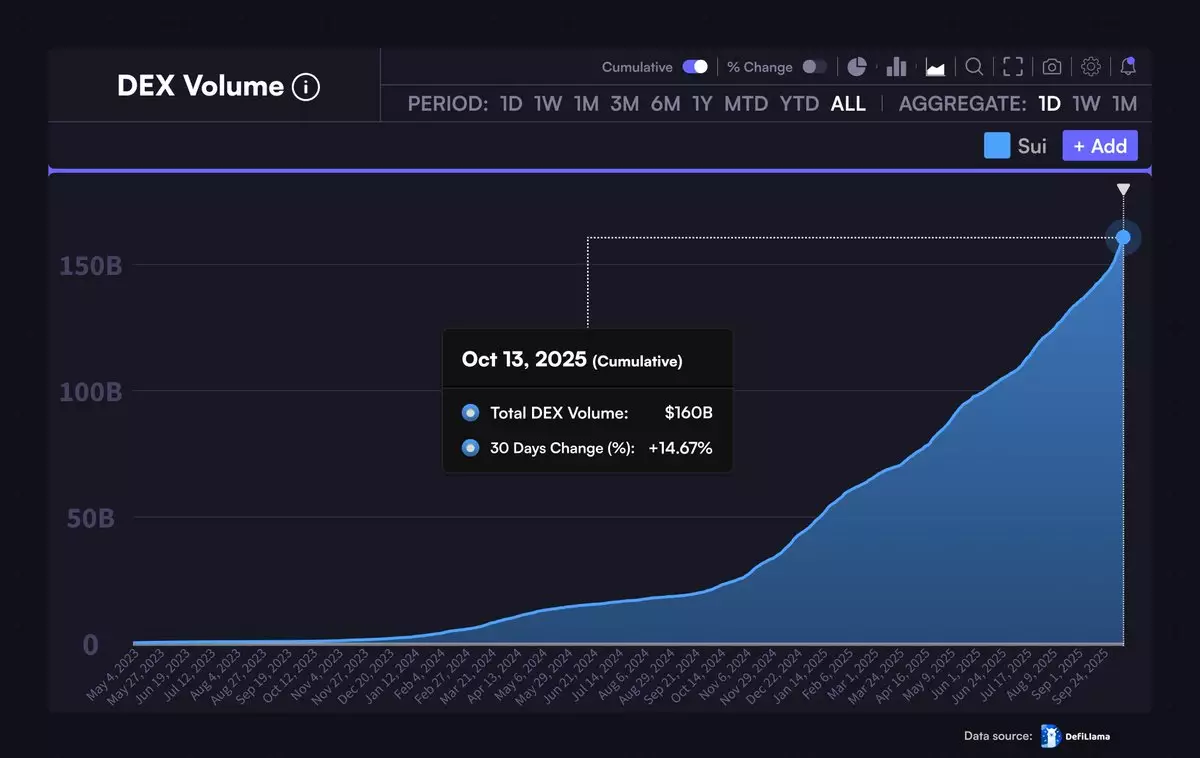Set period to 1D

click(x=511, y=104)
